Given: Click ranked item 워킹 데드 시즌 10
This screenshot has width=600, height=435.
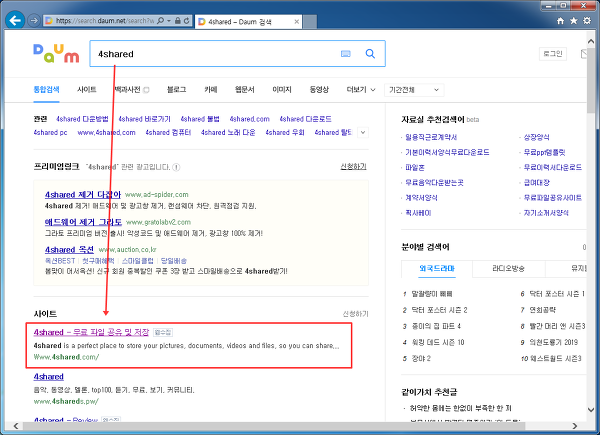Looking at the screenshot, I should click(x=438, y=342).
